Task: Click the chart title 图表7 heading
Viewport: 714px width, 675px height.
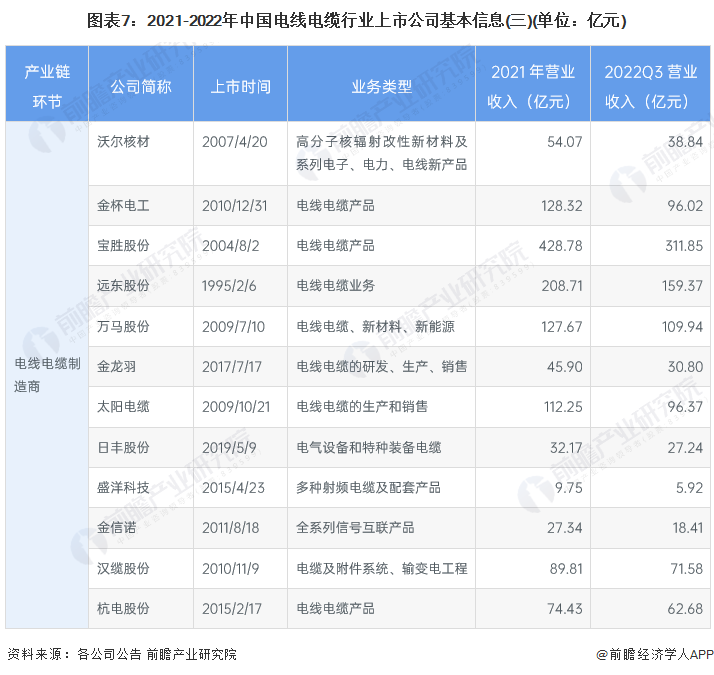Action: (357, 20)
